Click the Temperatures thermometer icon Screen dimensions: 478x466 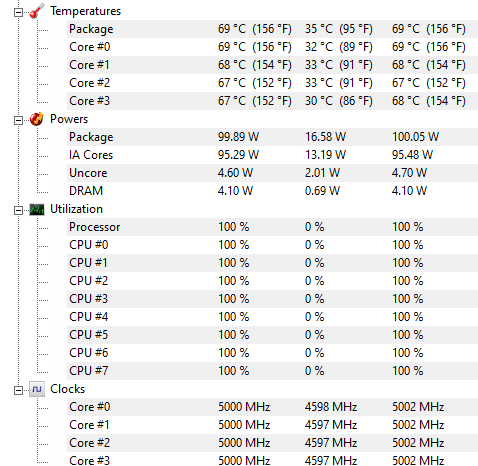click(x=37, y=11)
